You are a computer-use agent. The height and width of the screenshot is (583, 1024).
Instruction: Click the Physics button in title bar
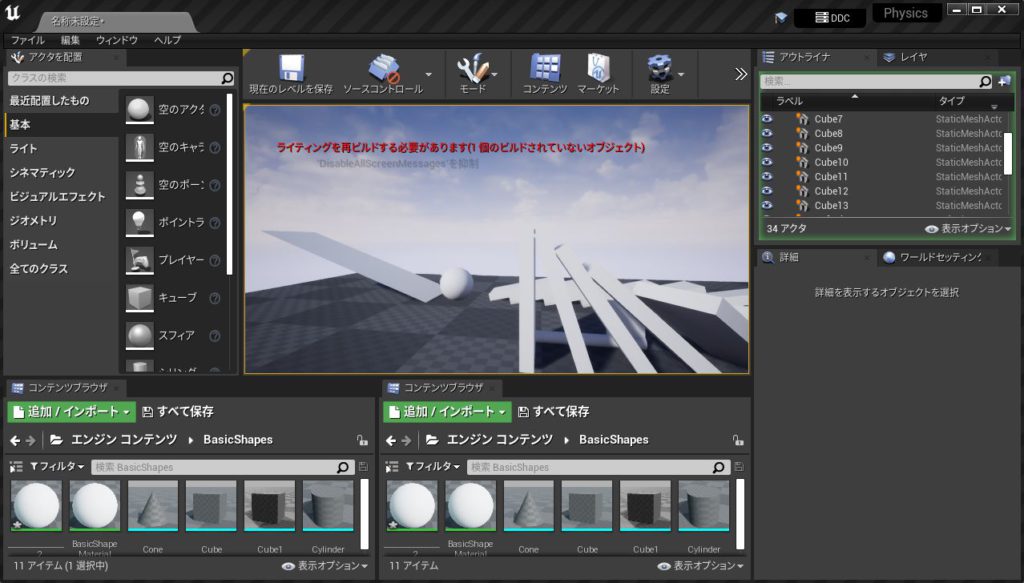[x=906, y=13]
